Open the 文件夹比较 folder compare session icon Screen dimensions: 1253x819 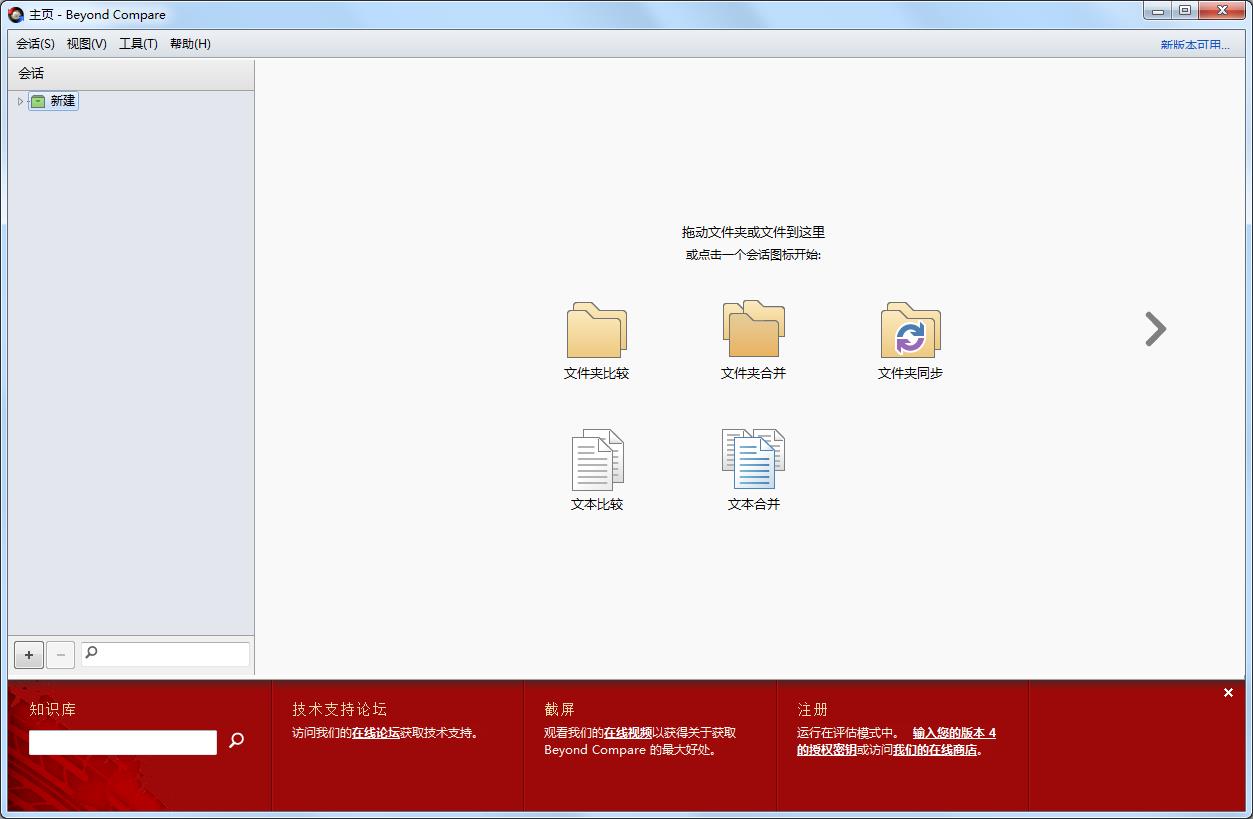point(597,330)
